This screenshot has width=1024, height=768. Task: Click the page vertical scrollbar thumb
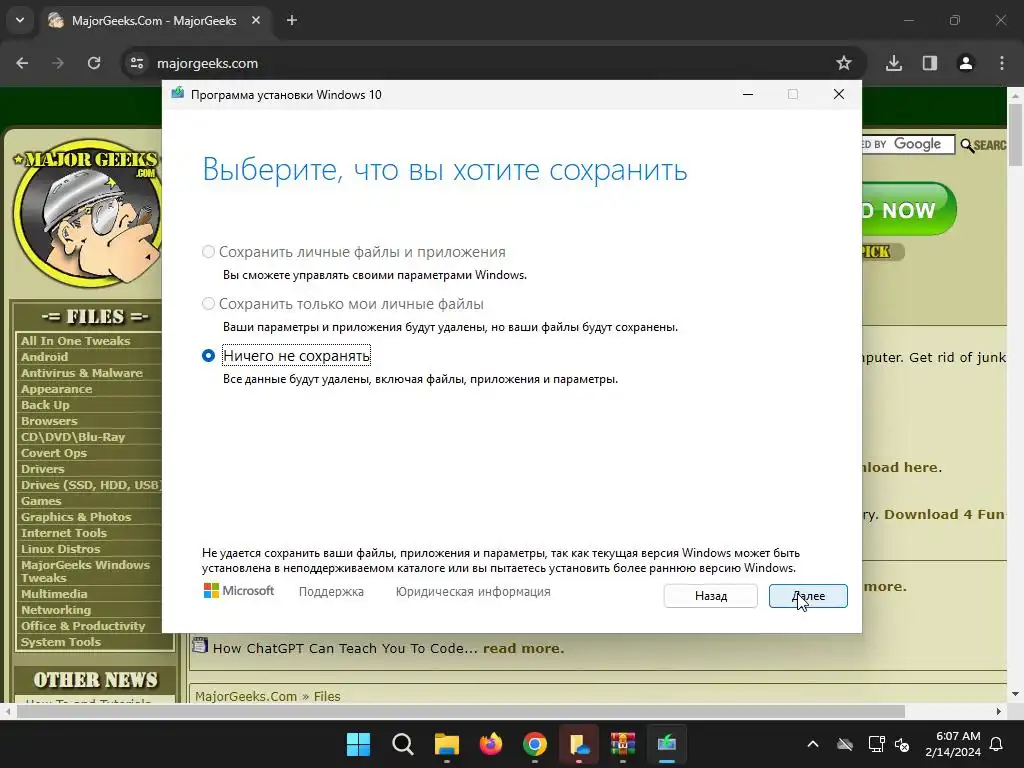[1015, 135]
